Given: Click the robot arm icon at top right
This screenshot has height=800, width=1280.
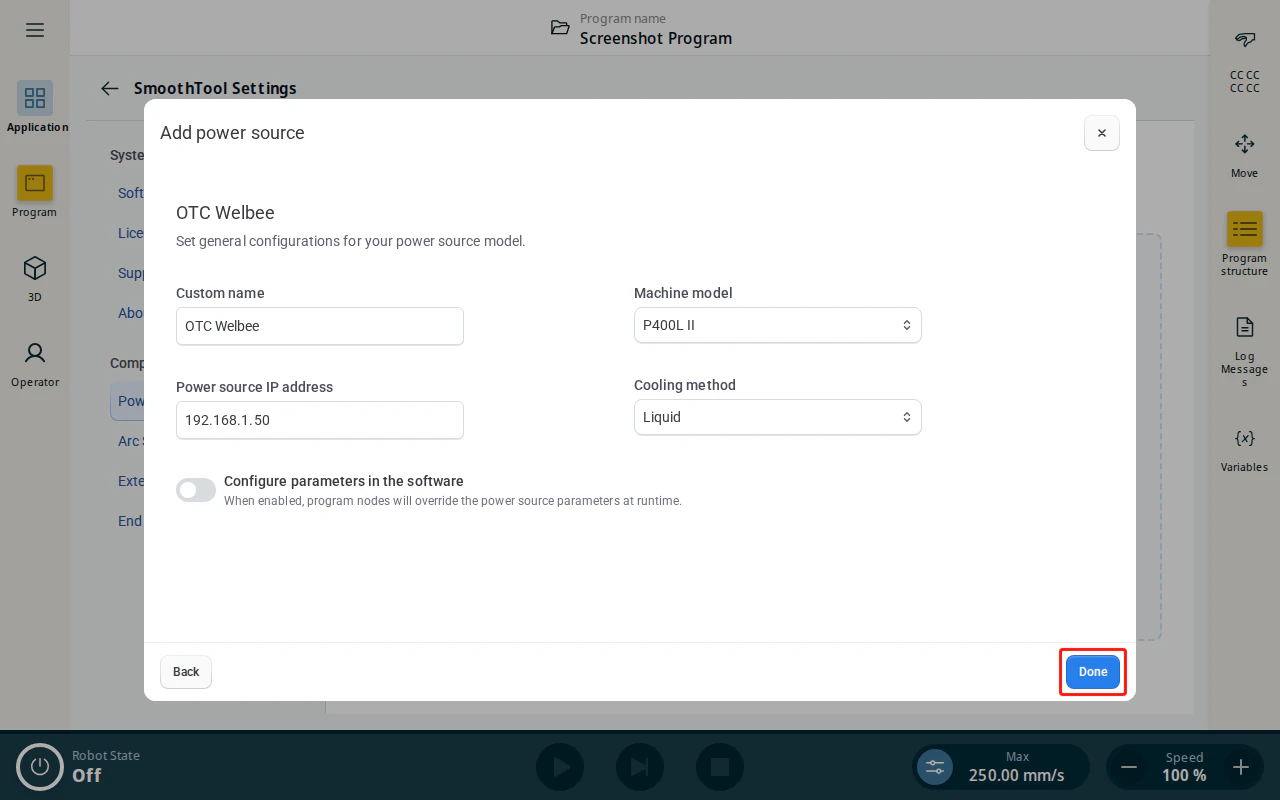Looking at the screenshot, I should click(1245, 40).
